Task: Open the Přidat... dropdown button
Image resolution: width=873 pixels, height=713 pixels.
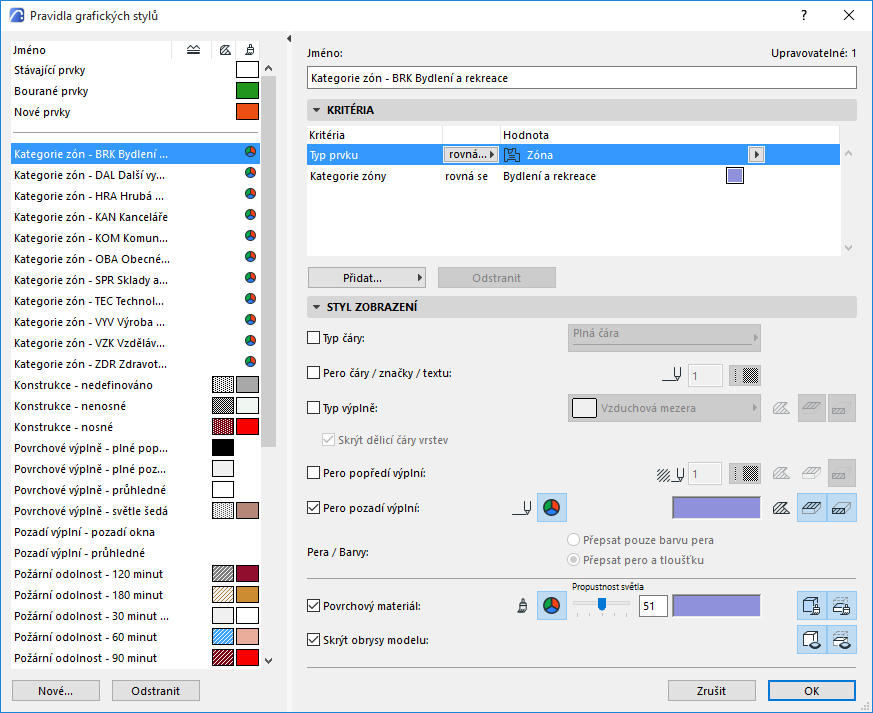Action: 367,278
